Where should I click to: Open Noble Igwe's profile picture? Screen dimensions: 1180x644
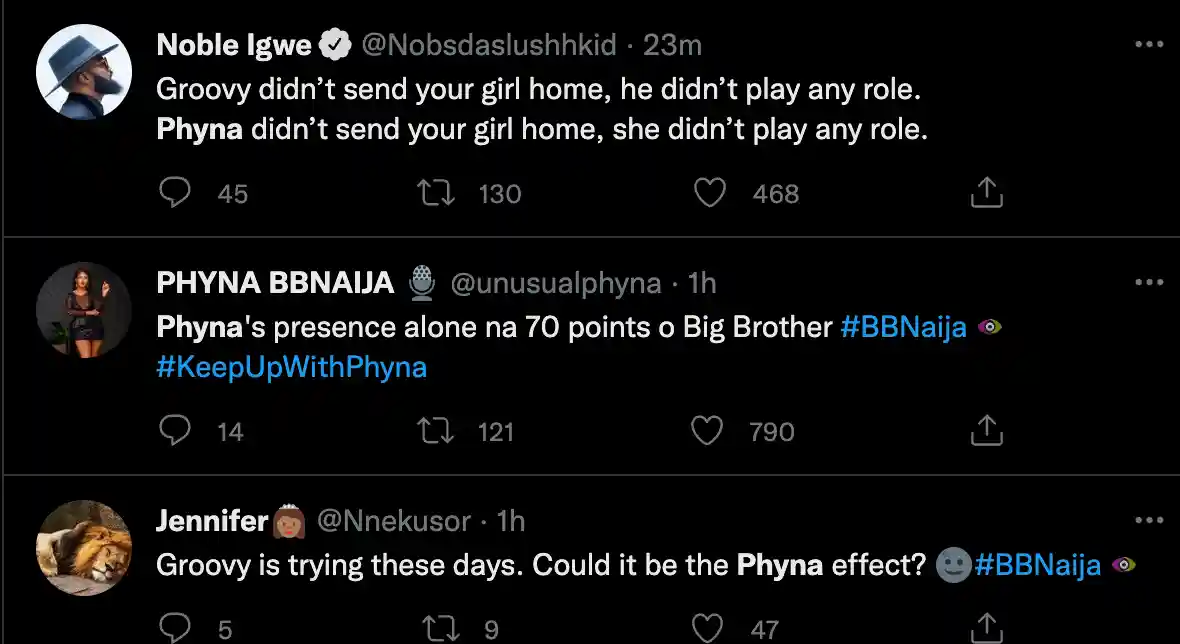tap(84, 72)
